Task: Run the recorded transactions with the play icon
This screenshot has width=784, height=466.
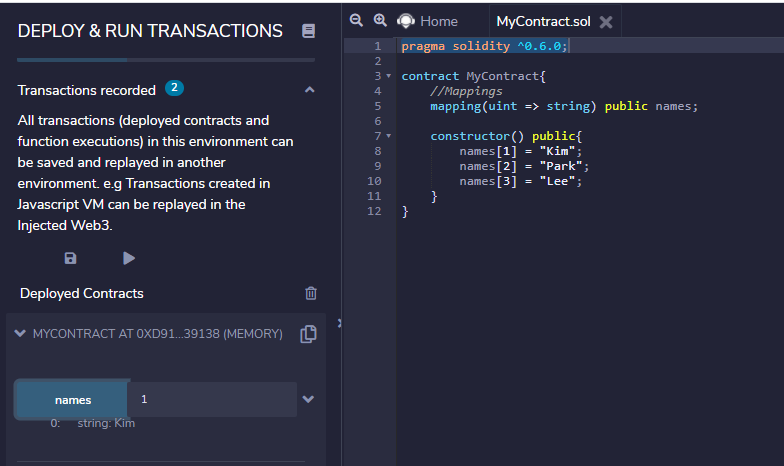Action: [128, 258]
